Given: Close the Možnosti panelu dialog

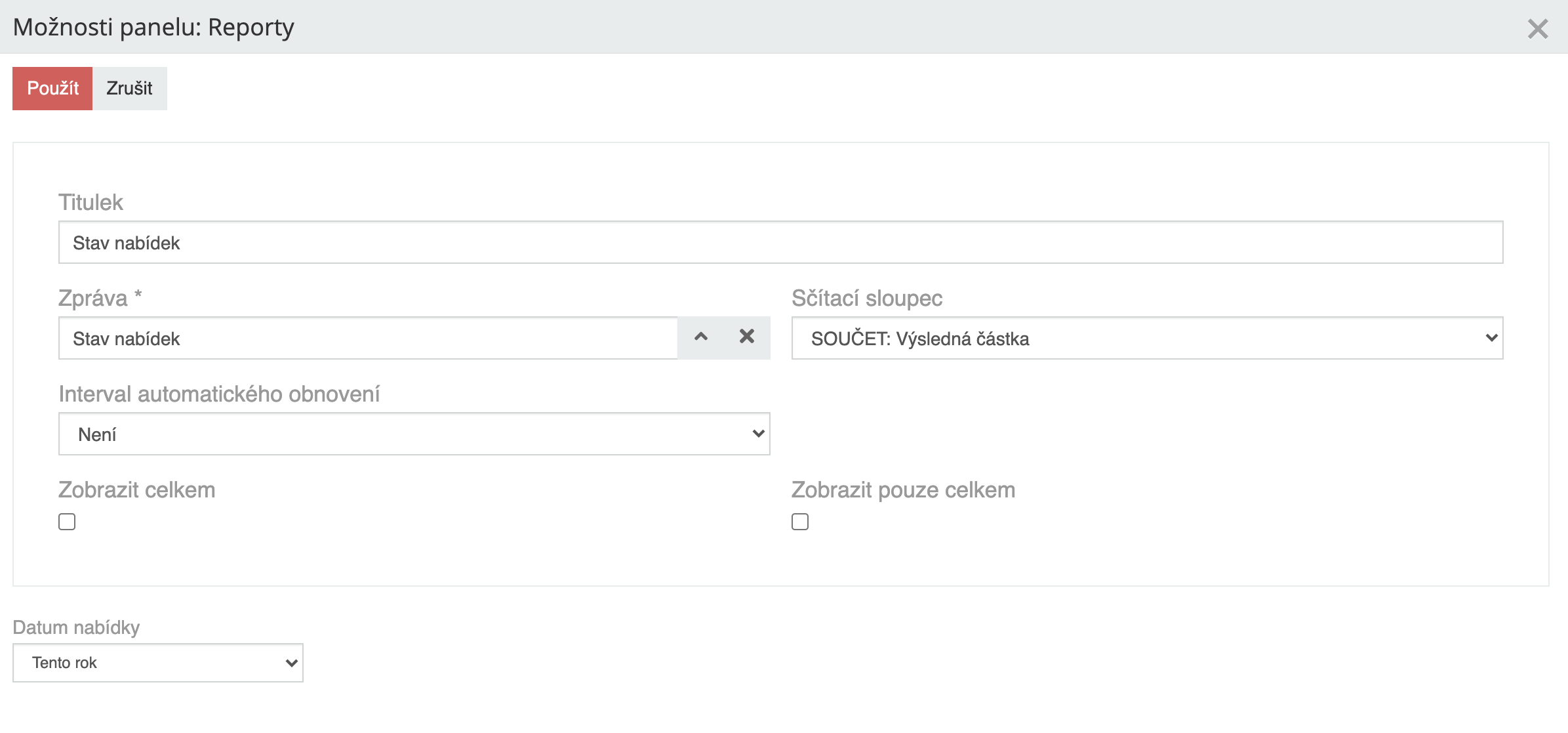Looking at the screenshot, I should 1537,29.
